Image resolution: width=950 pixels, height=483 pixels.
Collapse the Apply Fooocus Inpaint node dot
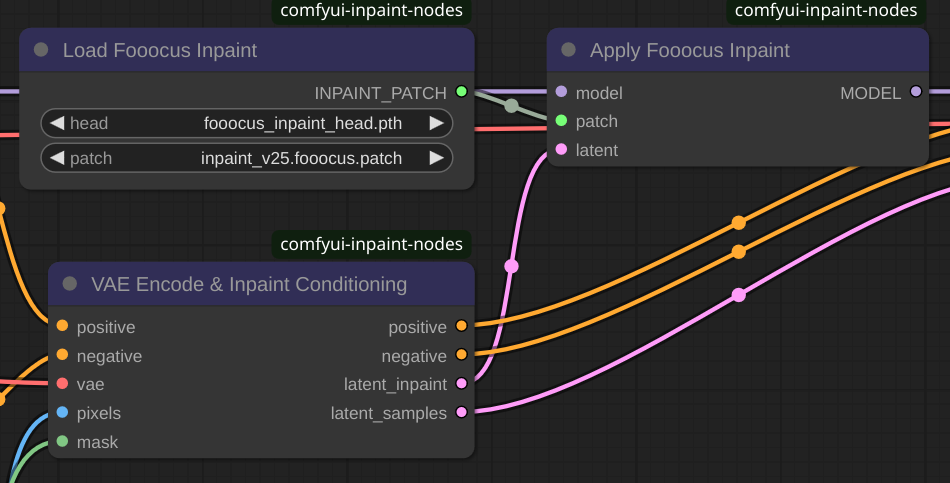click(x=568, y=50)
